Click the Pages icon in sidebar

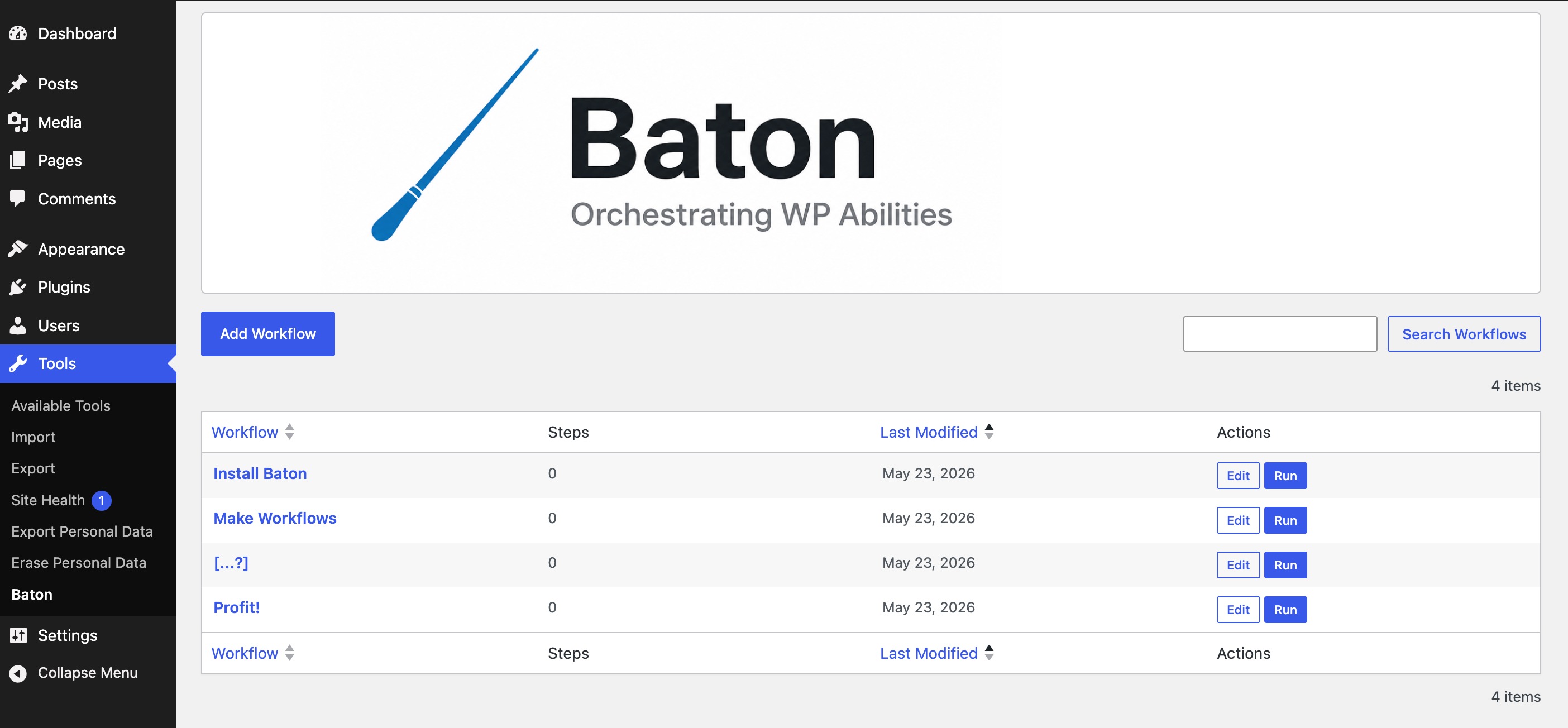click(18, 160)
